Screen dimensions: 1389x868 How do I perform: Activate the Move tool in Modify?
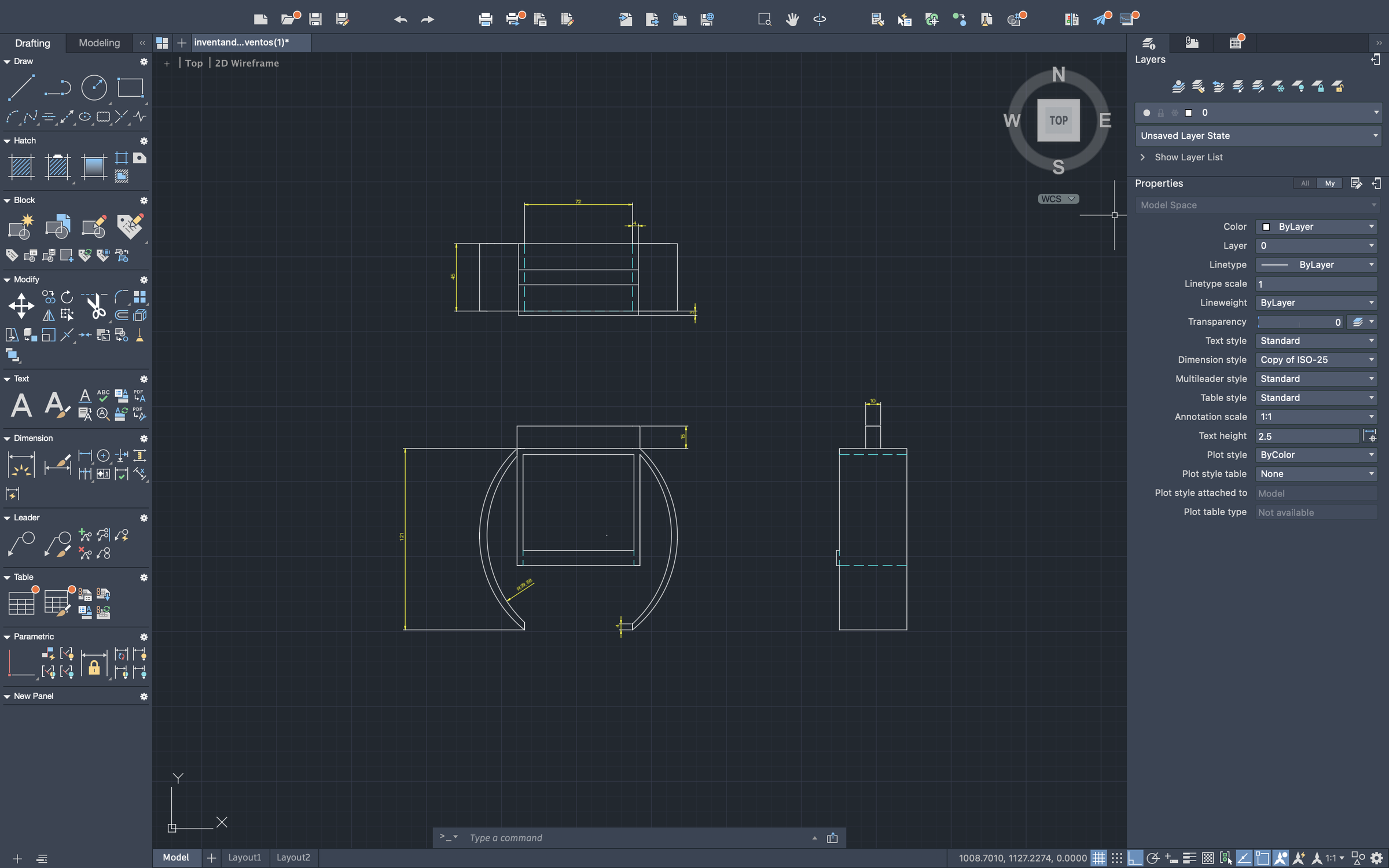pyautogui.click(x=21, y=306)
